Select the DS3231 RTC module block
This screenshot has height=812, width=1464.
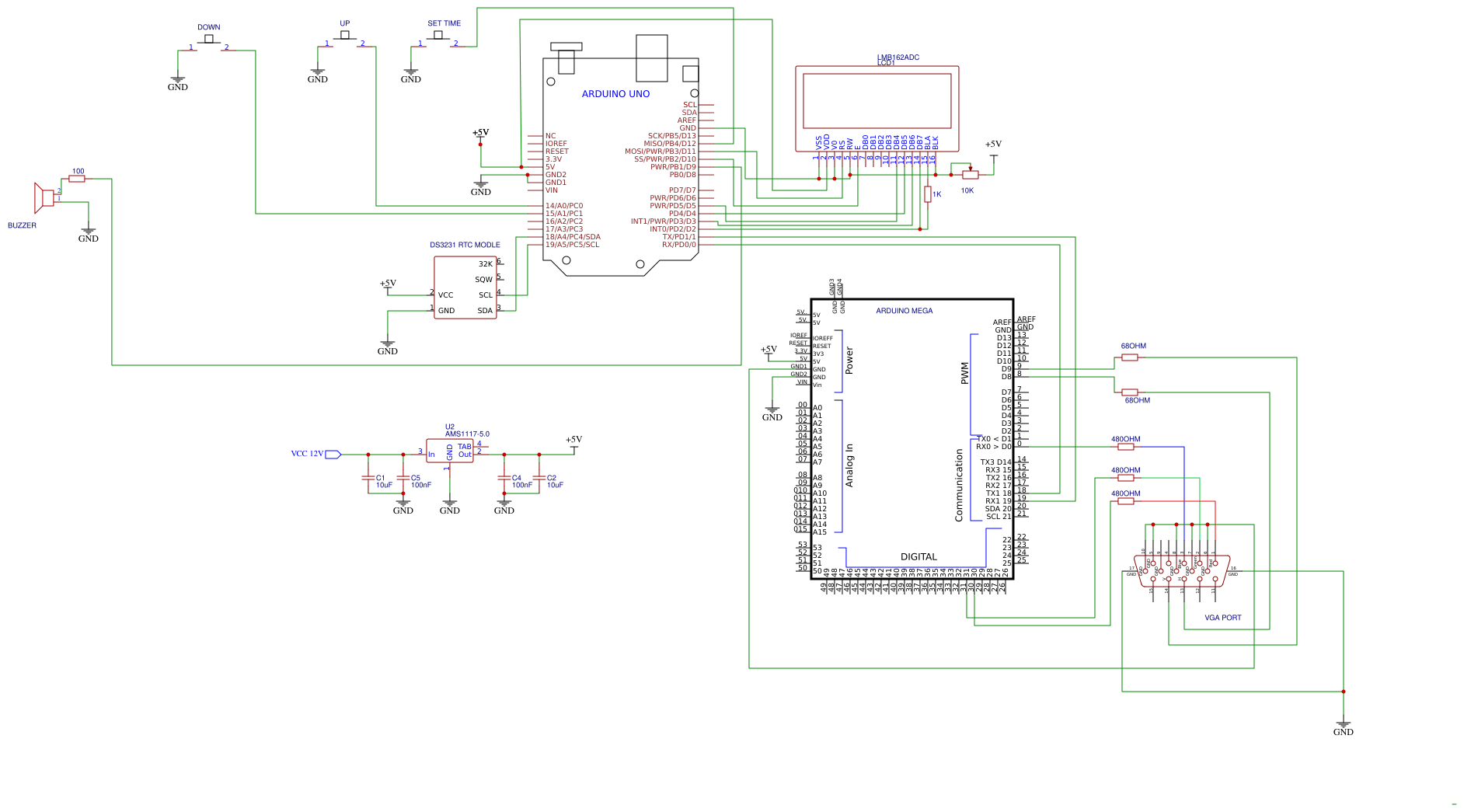point(465,288)
